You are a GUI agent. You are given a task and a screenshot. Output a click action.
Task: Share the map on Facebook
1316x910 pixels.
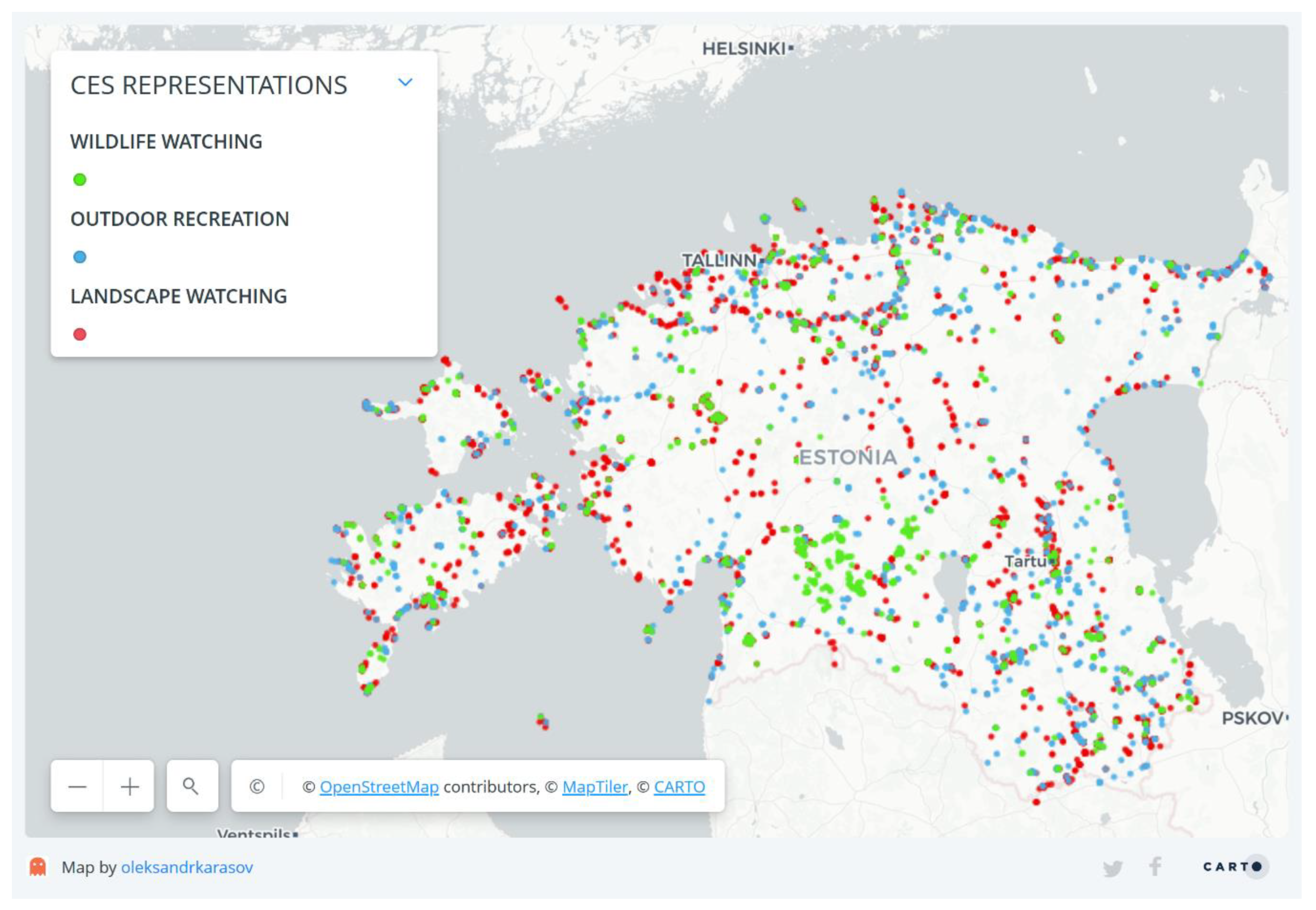pyautogui.click(x=1155, y=867)
